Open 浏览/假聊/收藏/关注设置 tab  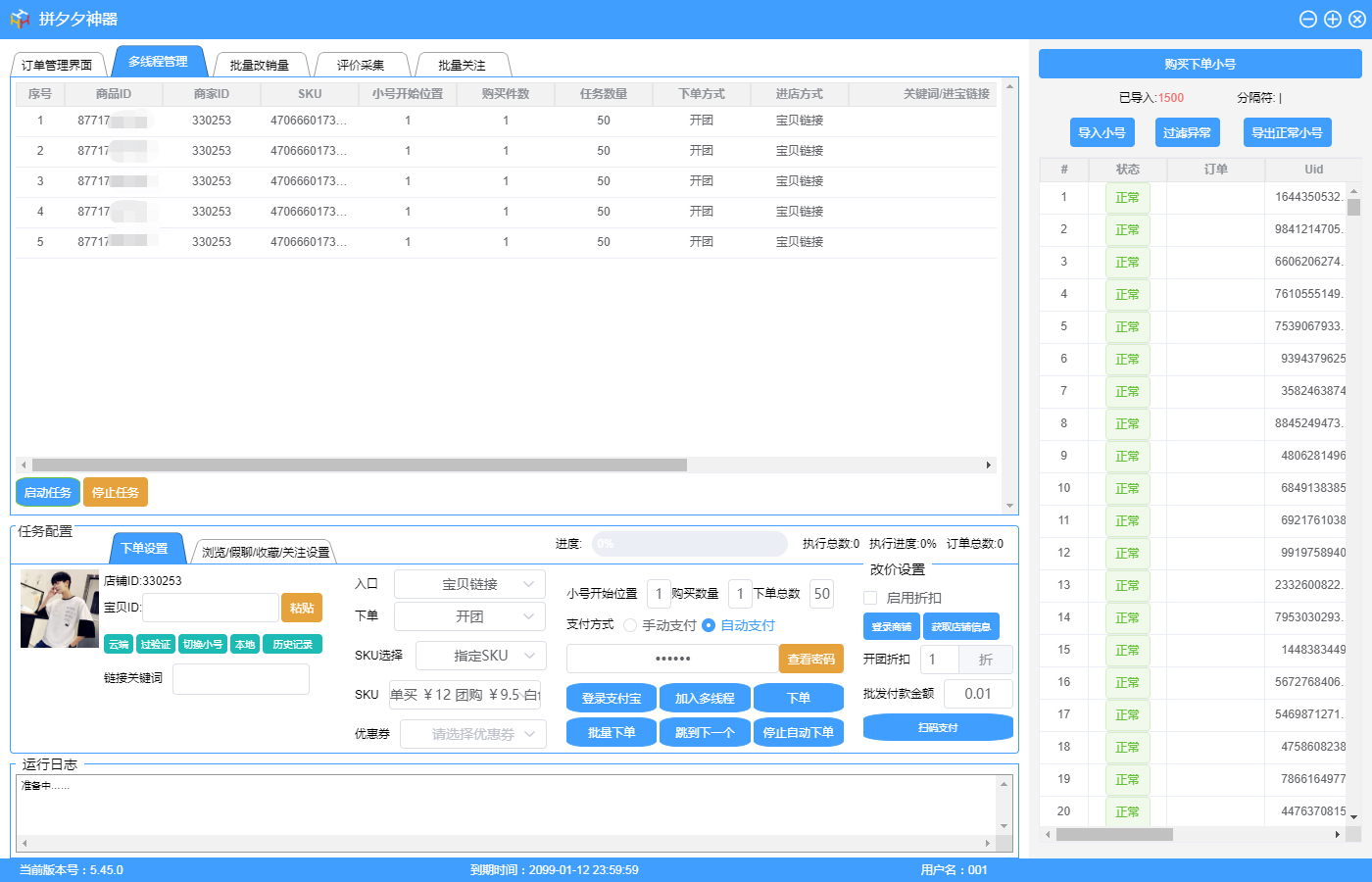click(266, 552)
